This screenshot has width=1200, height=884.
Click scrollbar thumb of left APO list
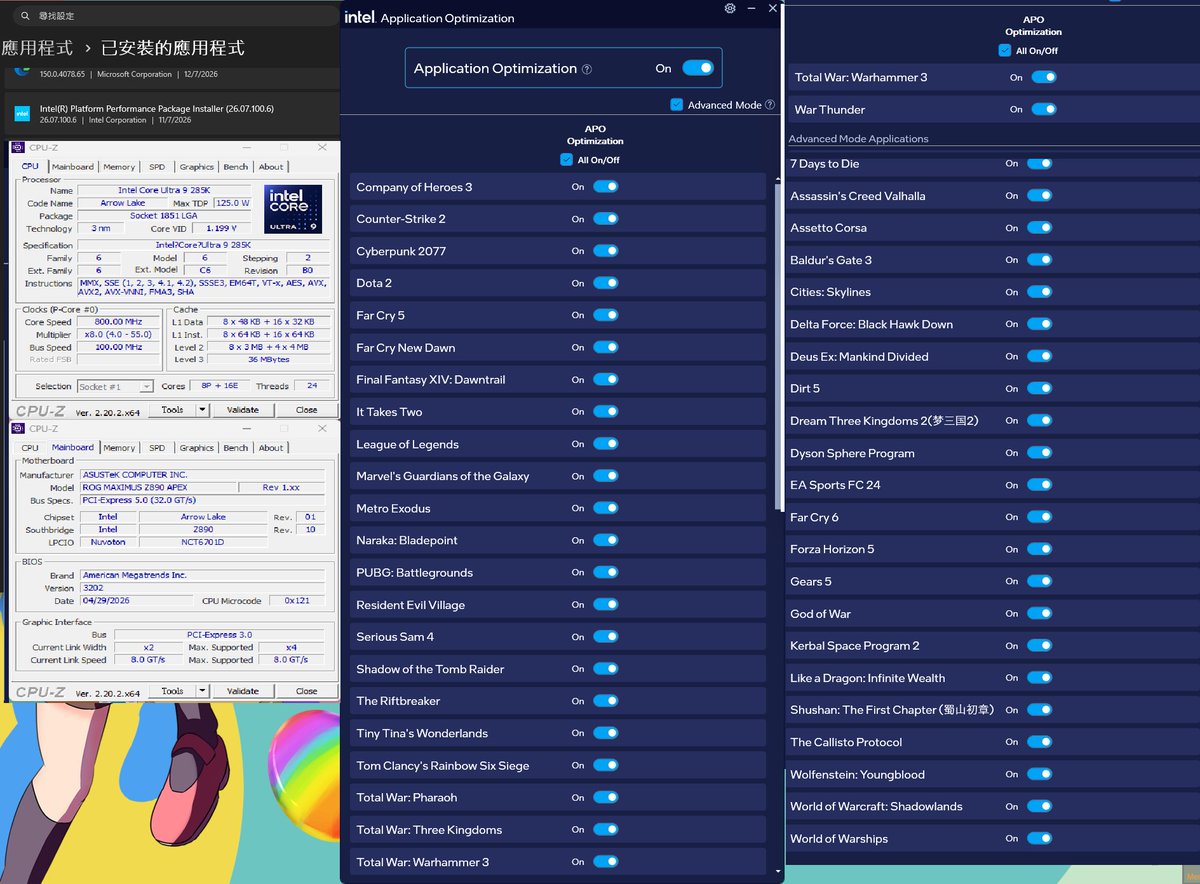click(776, 347)
